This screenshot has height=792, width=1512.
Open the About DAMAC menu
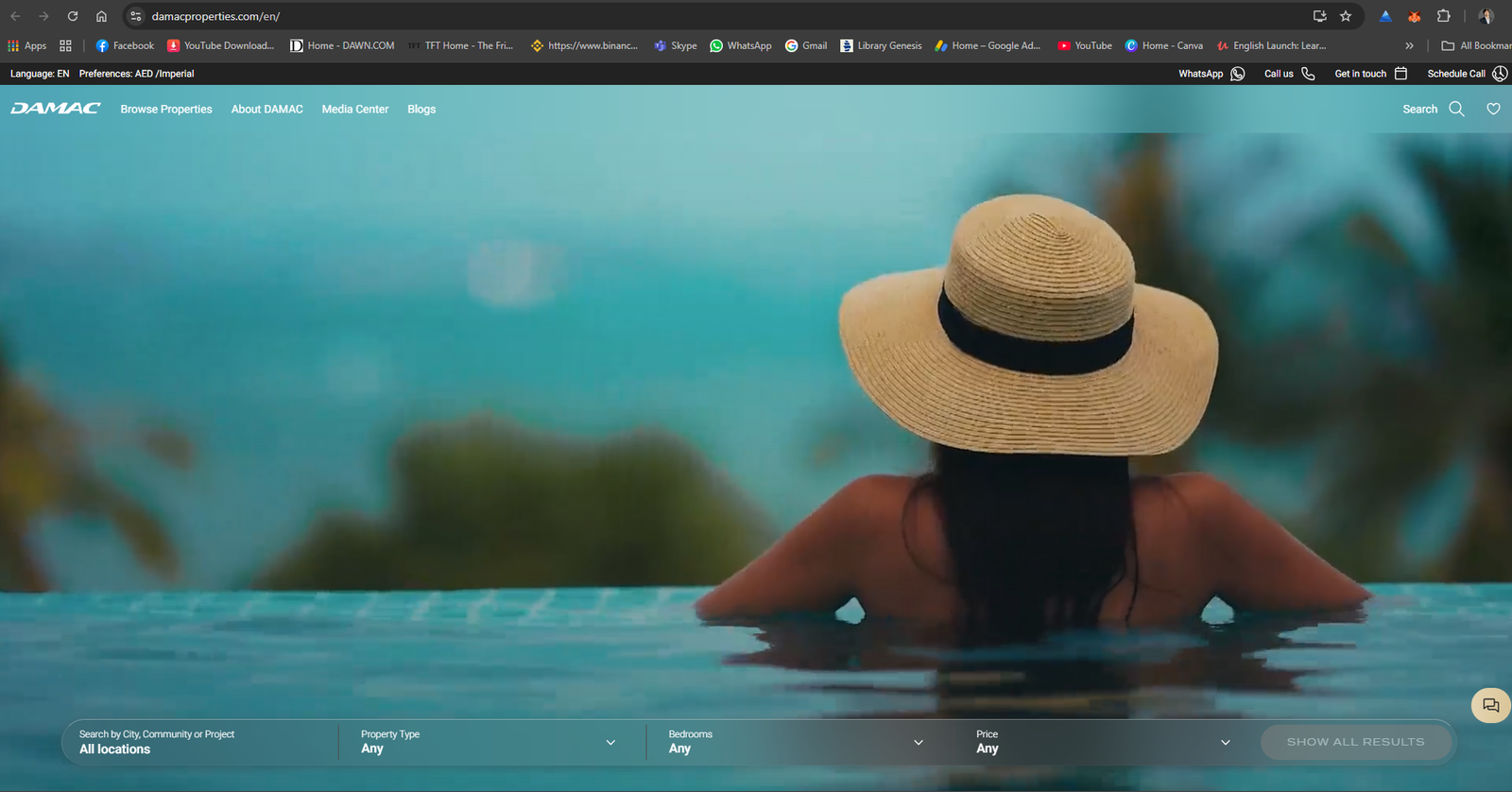(x=267, y=110)
